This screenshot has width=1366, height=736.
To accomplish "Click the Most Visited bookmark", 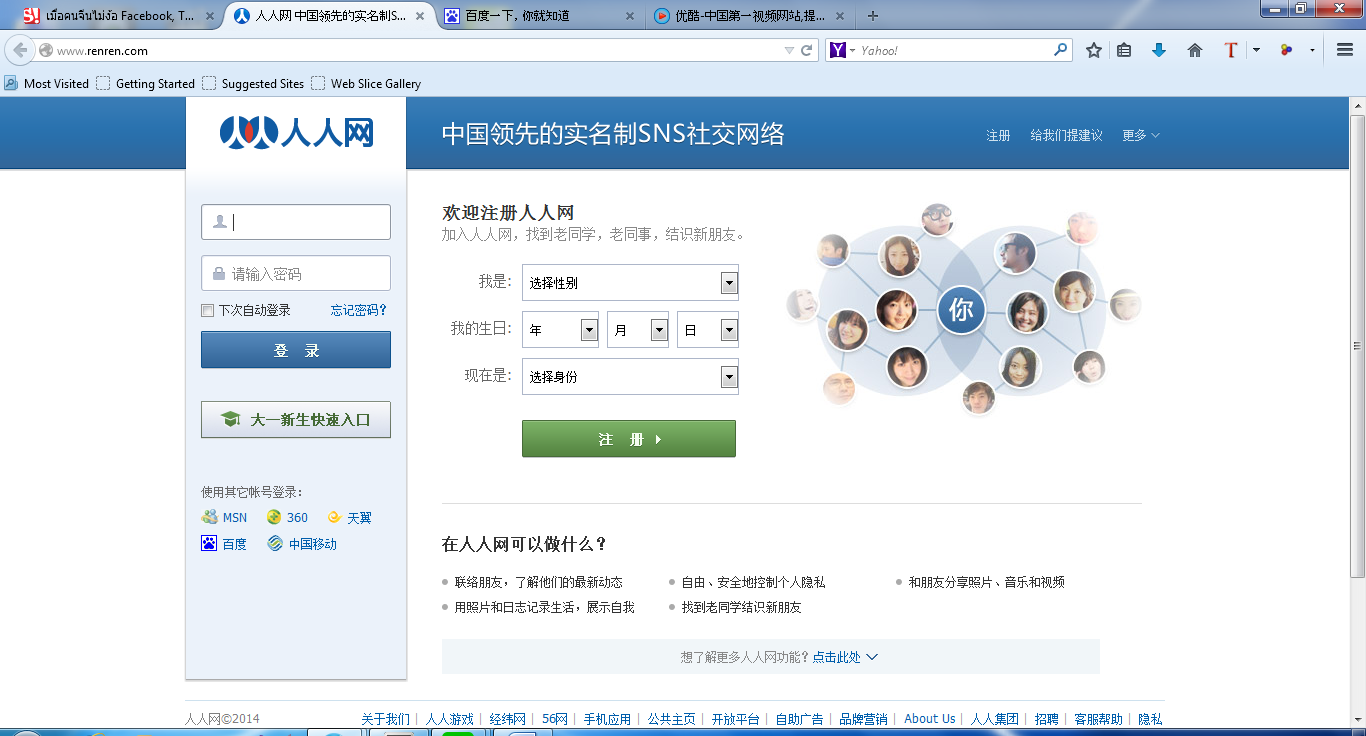I will pyautogui.click(x=47, y=84).
